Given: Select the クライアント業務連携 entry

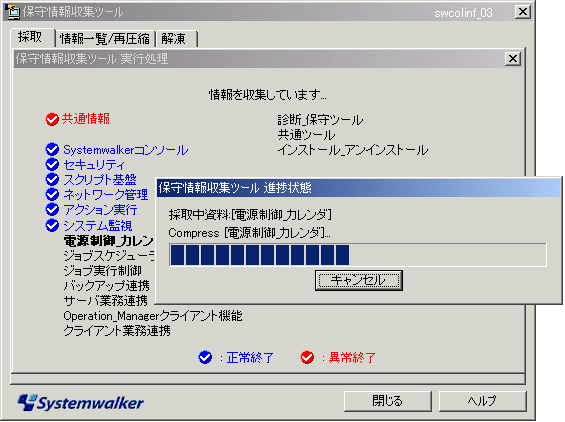Looking at the screenshot, I should [x=117, y=331].
